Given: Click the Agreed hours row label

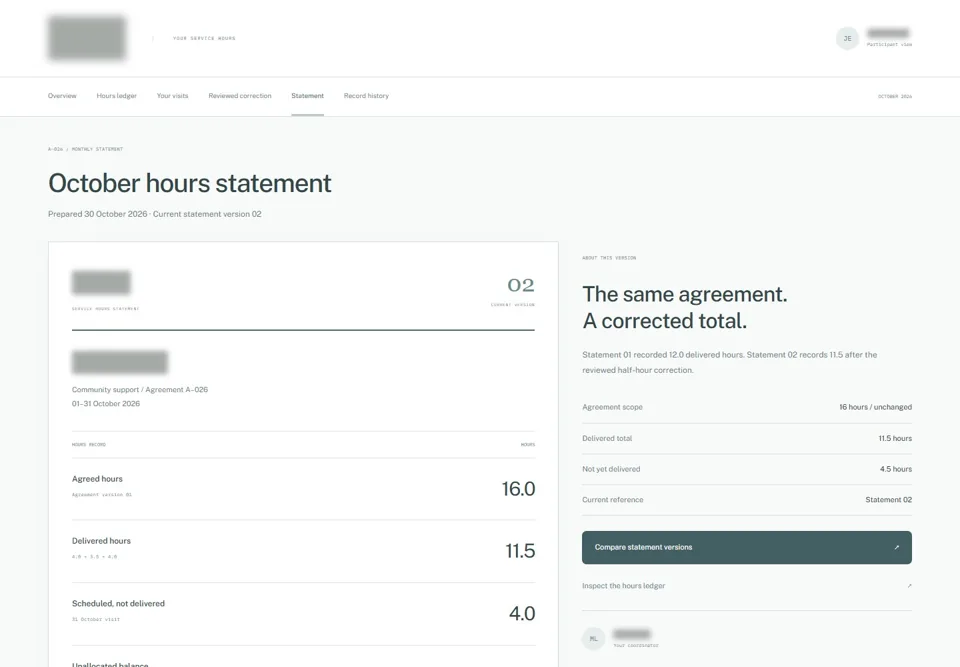Looking at the screenshot, I should pos(97,479).
